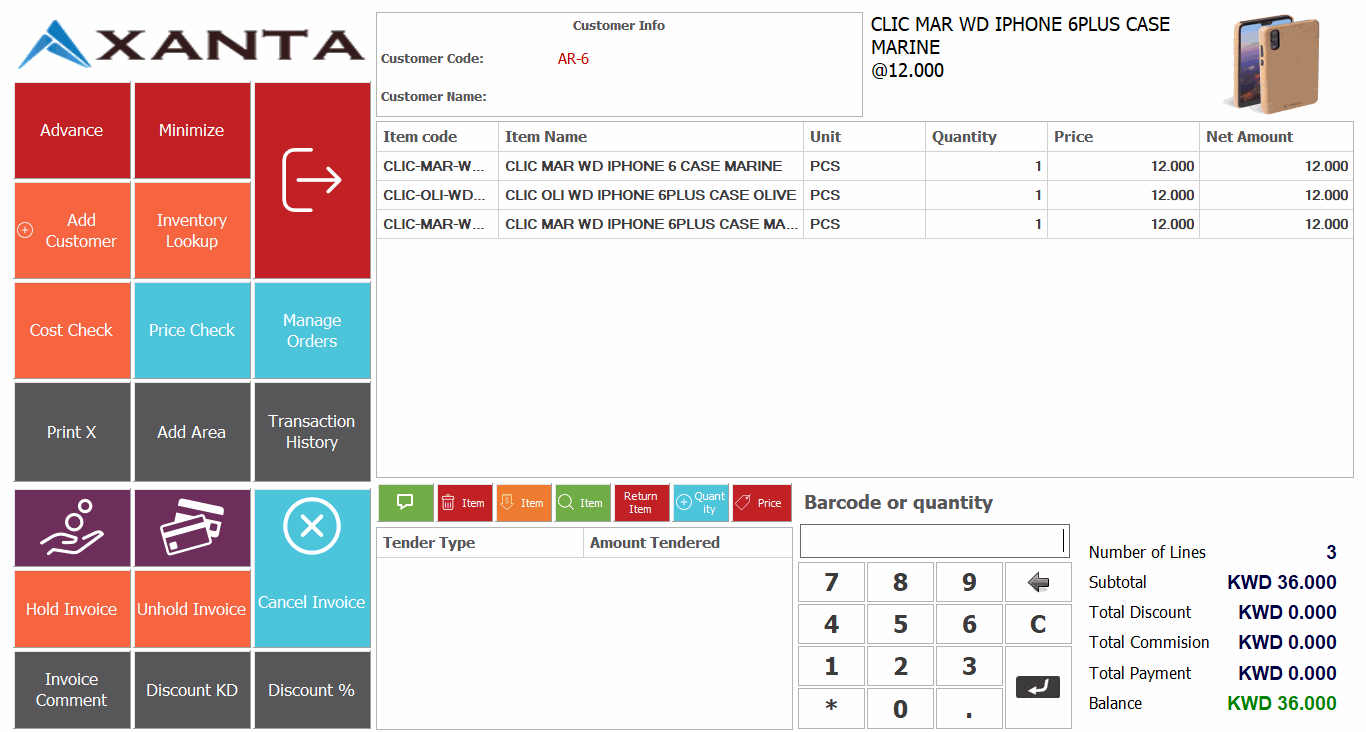Click the Amount Tendered column header
The height and width of the screenshot is (732, 1366).
coord(688,543)
